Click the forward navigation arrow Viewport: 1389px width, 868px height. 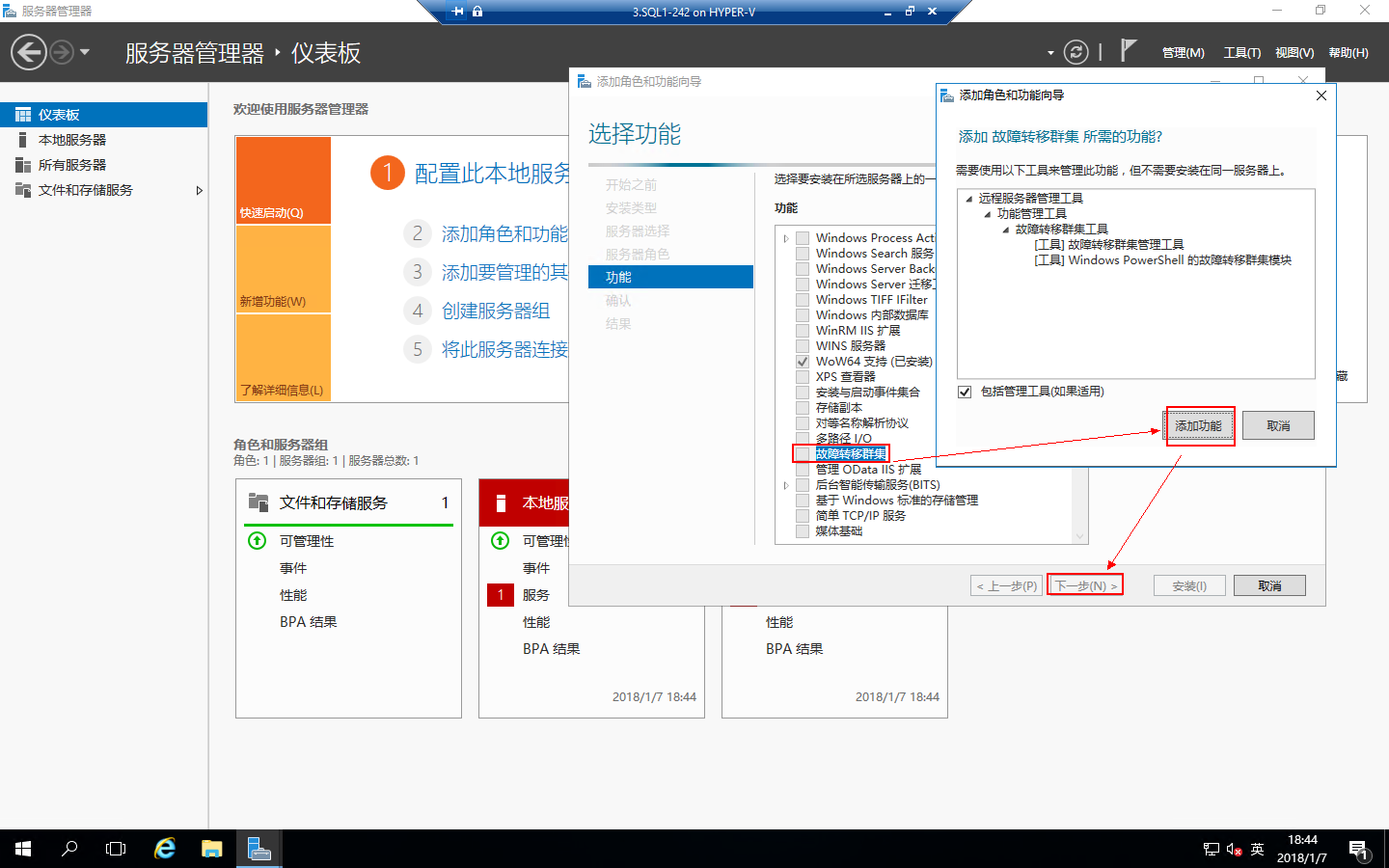coord(61,52)
